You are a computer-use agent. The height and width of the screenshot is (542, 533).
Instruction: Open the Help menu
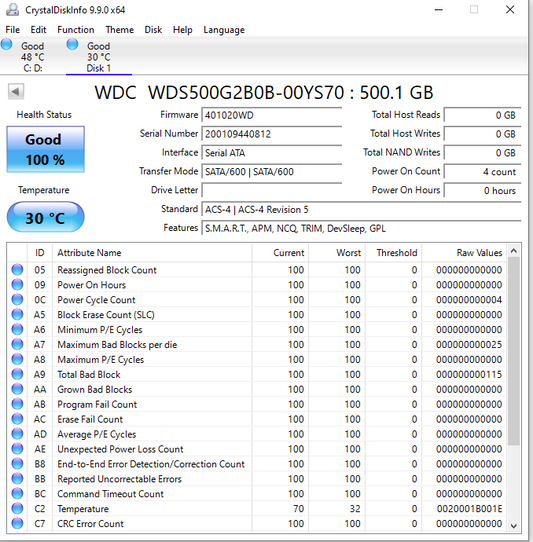point(183,30)
